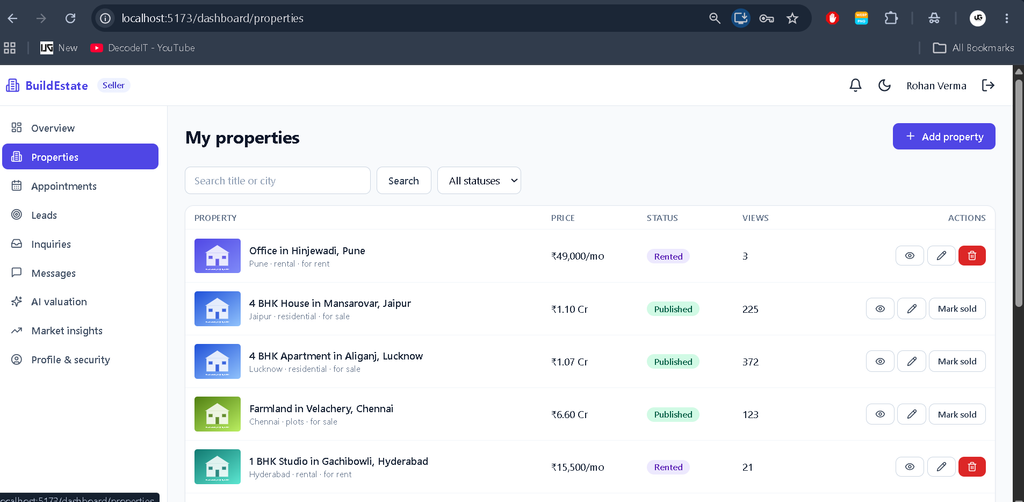Mark the Mansarovar, Jaipur house sold
The height and width of the screenshot is (502, 1024).
957,309
